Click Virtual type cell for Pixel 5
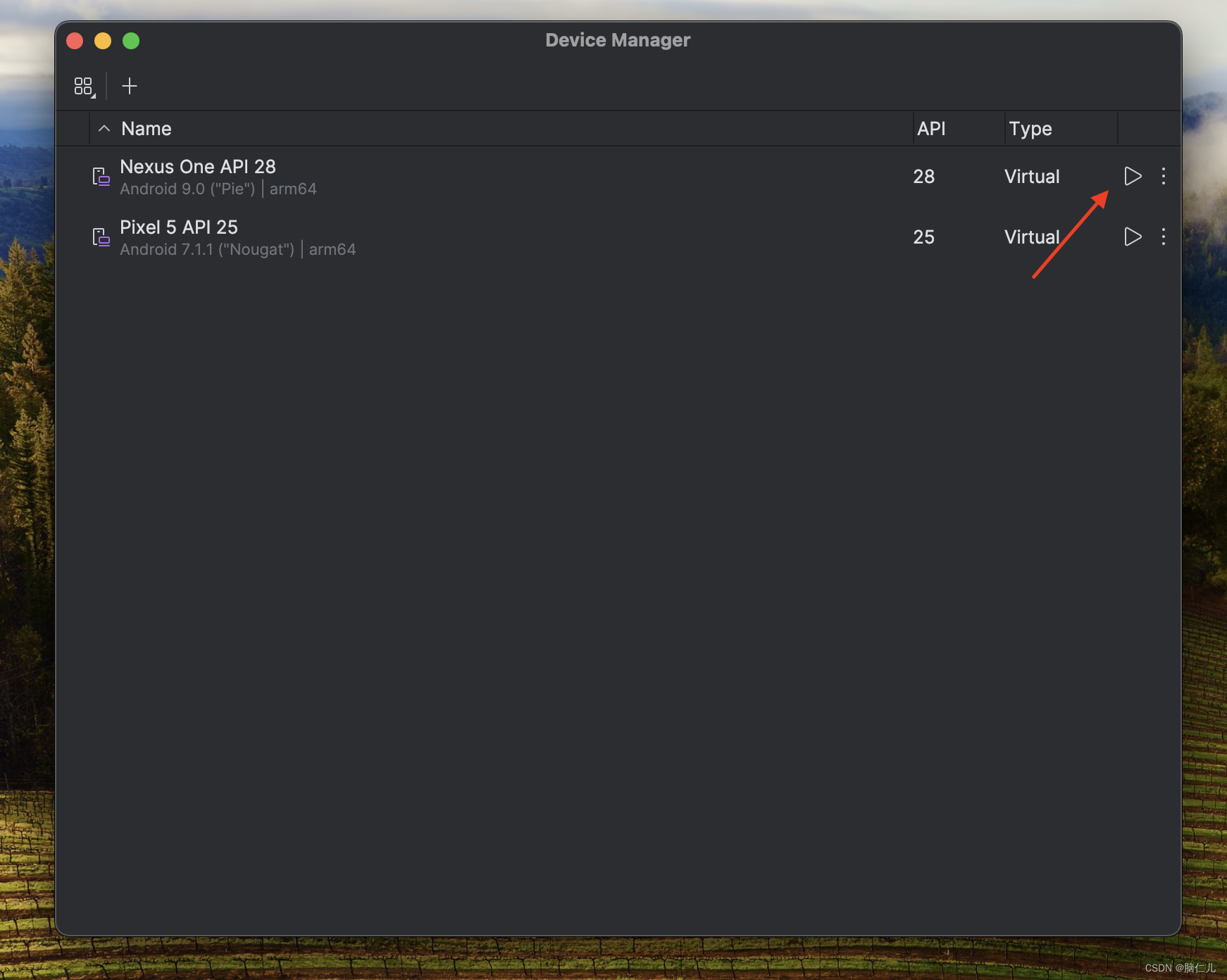 [x=1032, y=237]
